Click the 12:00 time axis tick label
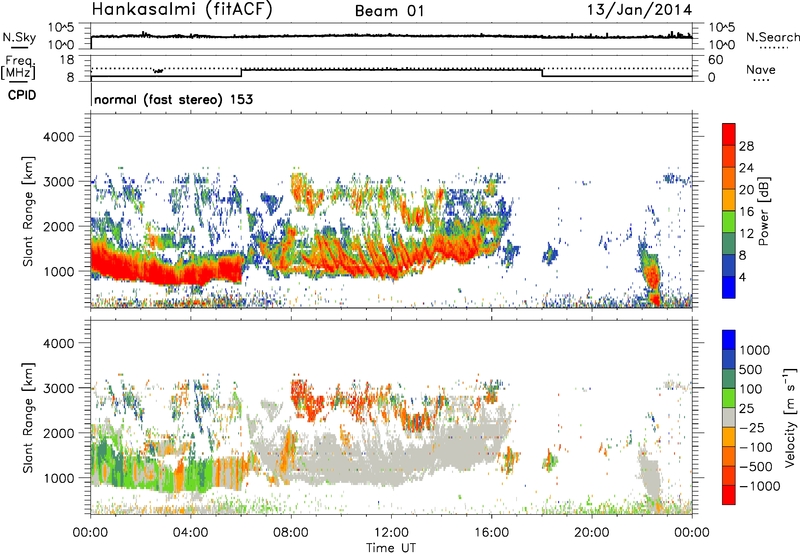The height and width of the screenshot is (554, 800). point(391,533)
